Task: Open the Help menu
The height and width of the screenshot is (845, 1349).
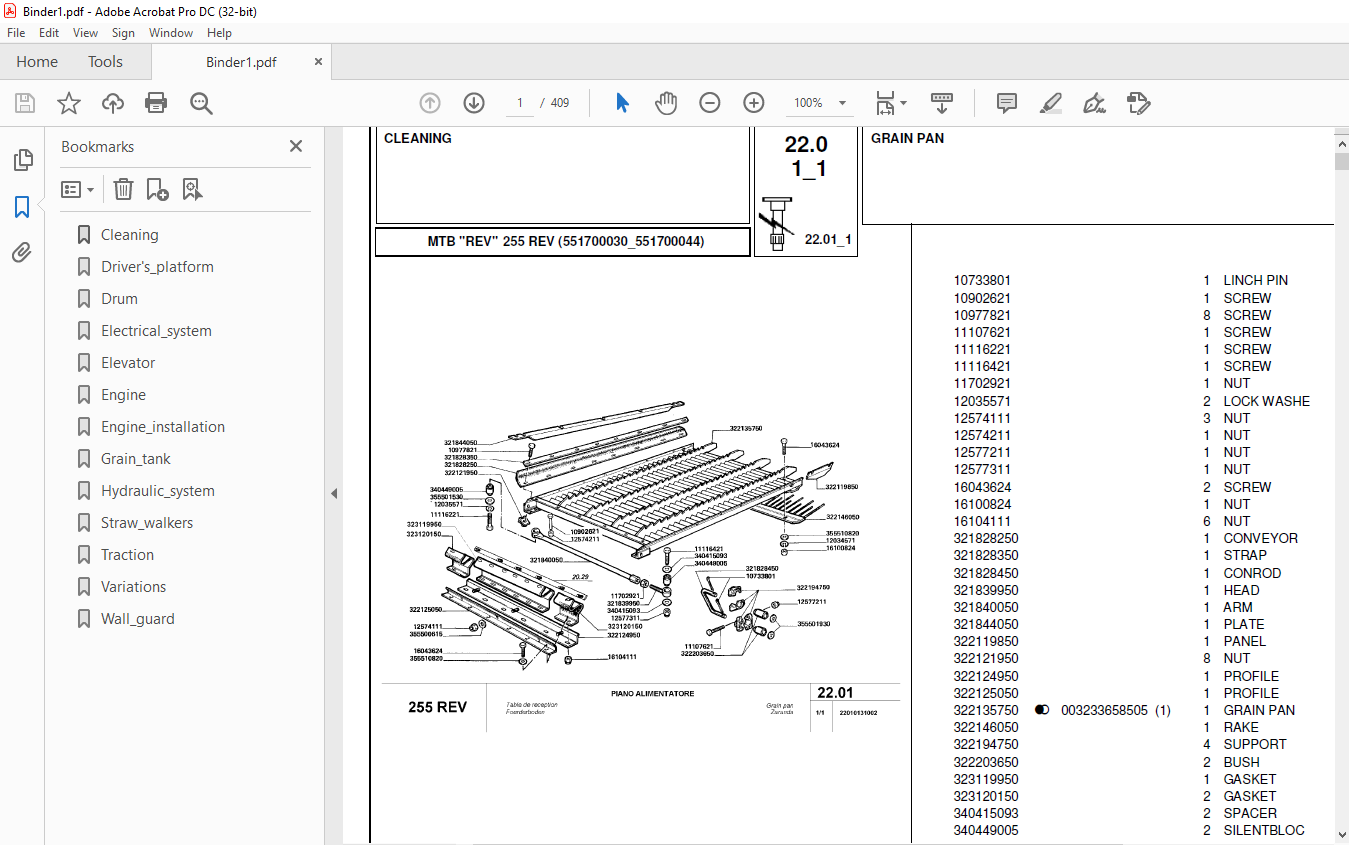Action: click(x=219, y=33)
